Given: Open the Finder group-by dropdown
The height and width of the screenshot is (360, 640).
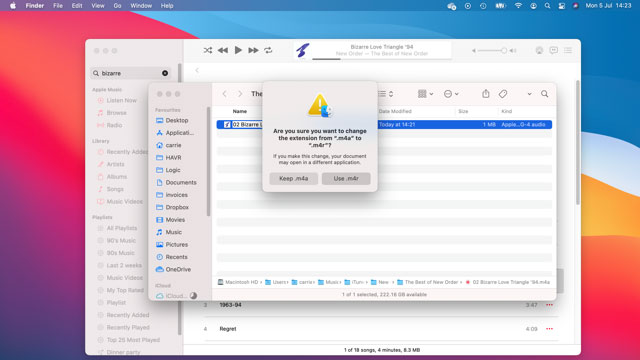Looking at the screenshot, I should pos(425,94).
